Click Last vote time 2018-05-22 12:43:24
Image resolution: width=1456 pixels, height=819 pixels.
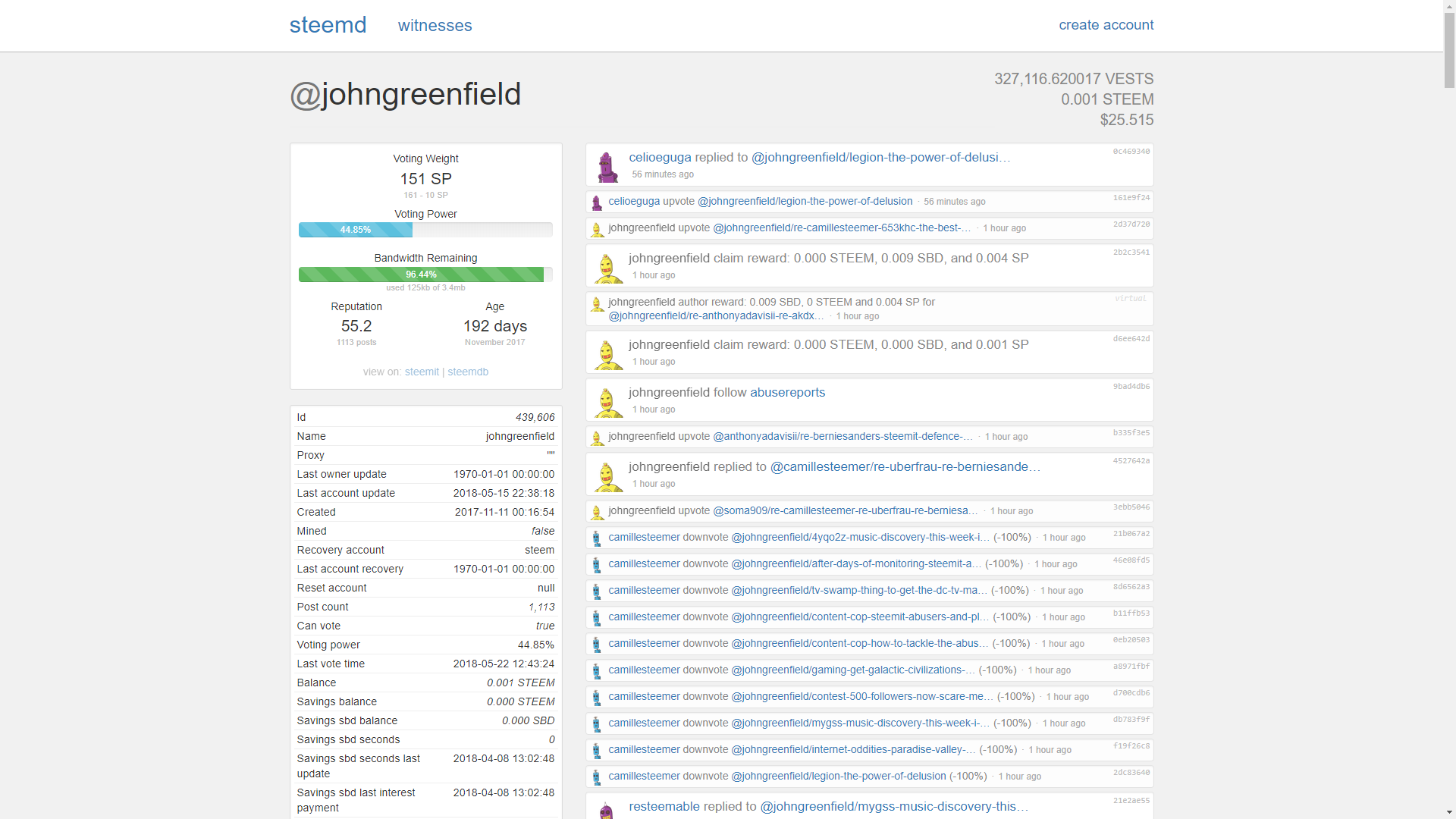pos(504,664)
